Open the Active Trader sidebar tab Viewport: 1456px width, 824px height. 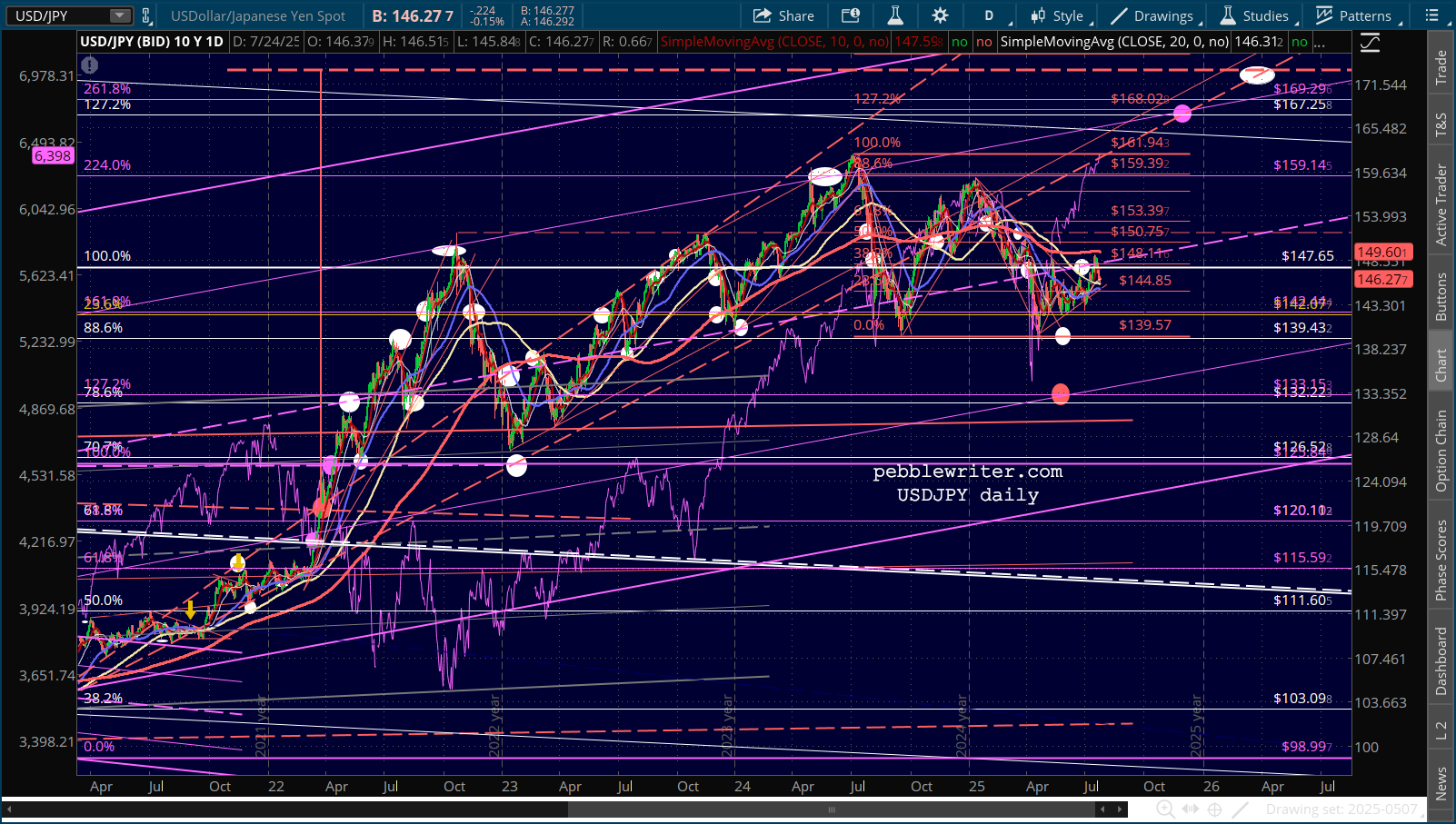tap(1441, 205)
